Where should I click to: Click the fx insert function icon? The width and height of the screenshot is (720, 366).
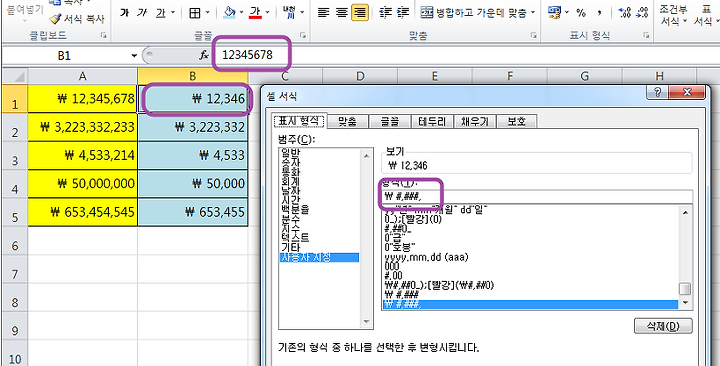click(x=204, y=55)
